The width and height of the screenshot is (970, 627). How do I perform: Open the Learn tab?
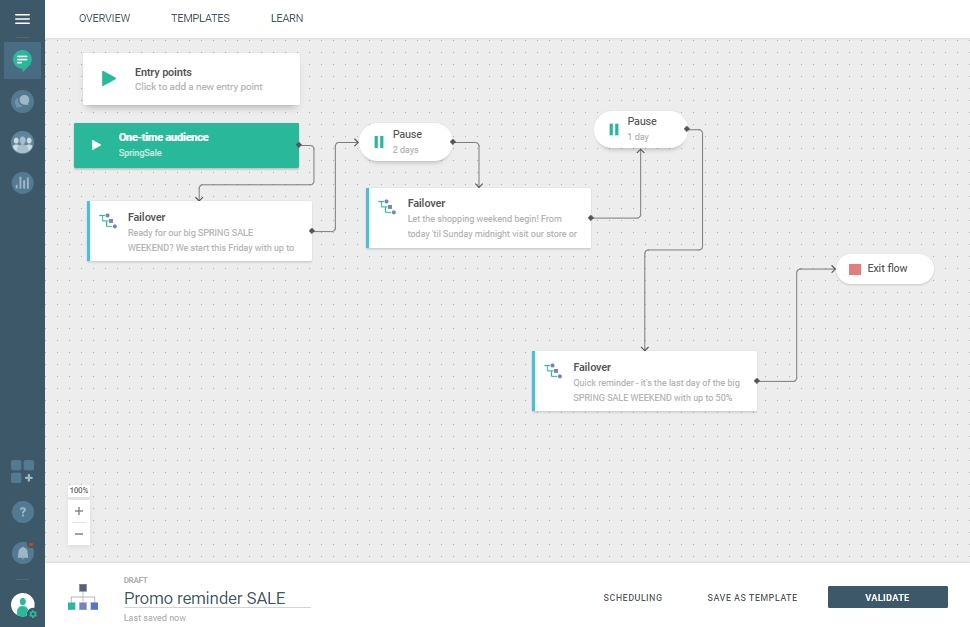(x=287, y=18)
